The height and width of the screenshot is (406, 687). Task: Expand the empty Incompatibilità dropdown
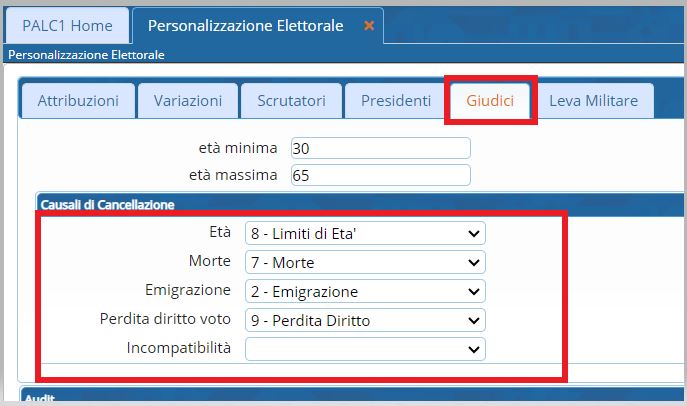[365, 349]
